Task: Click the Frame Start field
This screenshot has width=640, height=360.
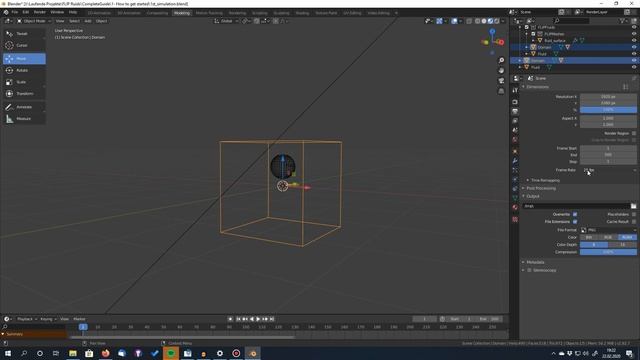Action: pos(608,149)
